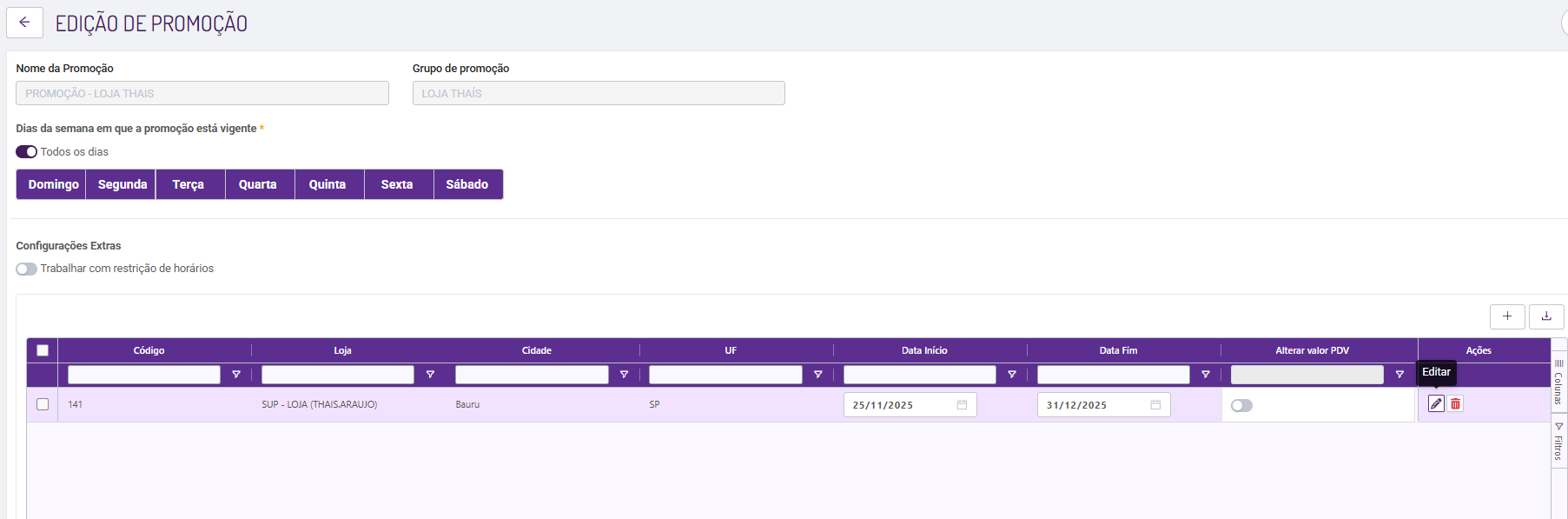The height and width of the screenshot is (519, 1568).
Task: Open the Filtros side panel
Action: tap(1558, 442)
